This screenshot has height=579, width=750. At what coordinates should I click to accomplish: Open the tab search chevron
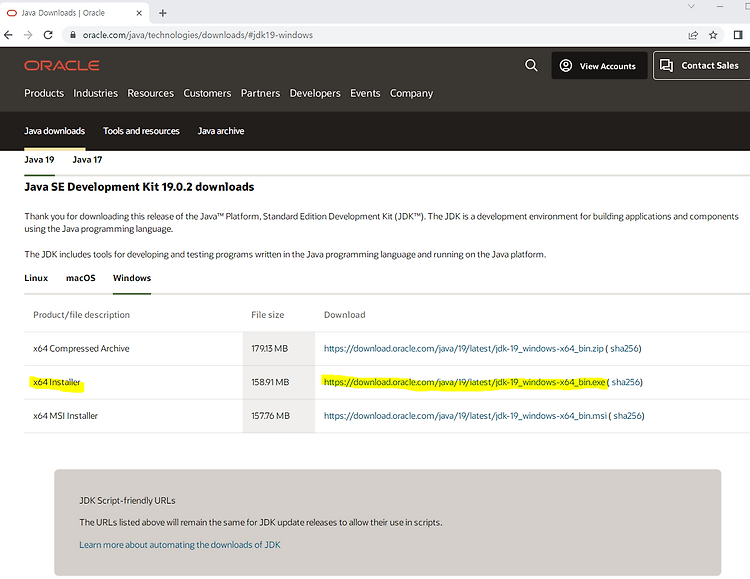691,6
